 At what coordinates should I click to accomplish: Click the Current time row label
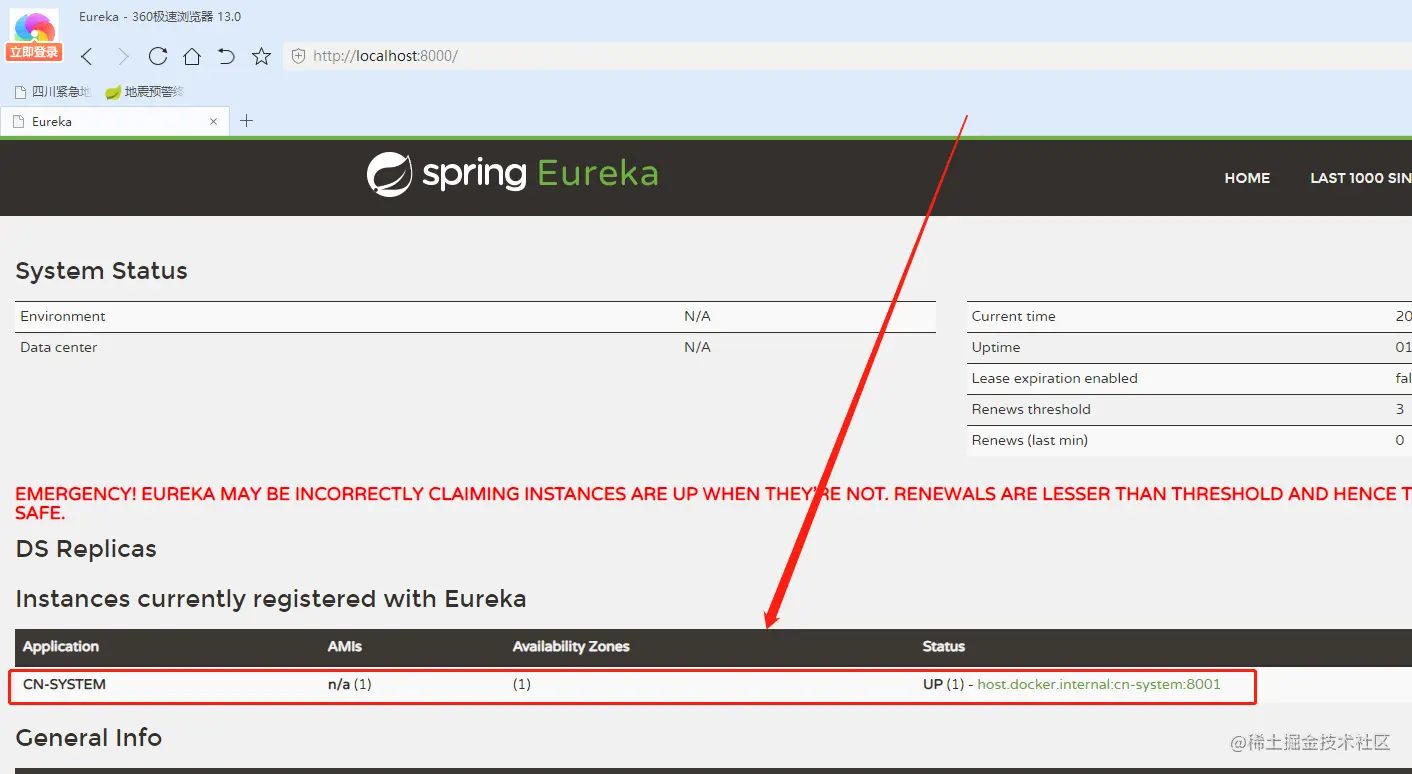point(1014,316)
